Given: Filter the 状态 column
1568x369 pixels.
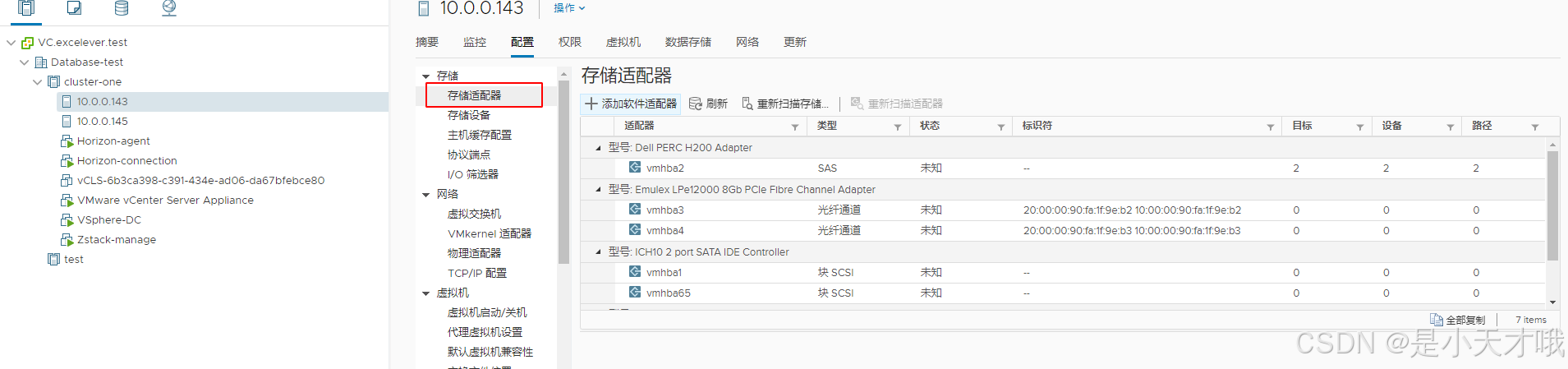Looking at the screenshot, I should (x=1001, y=127).
